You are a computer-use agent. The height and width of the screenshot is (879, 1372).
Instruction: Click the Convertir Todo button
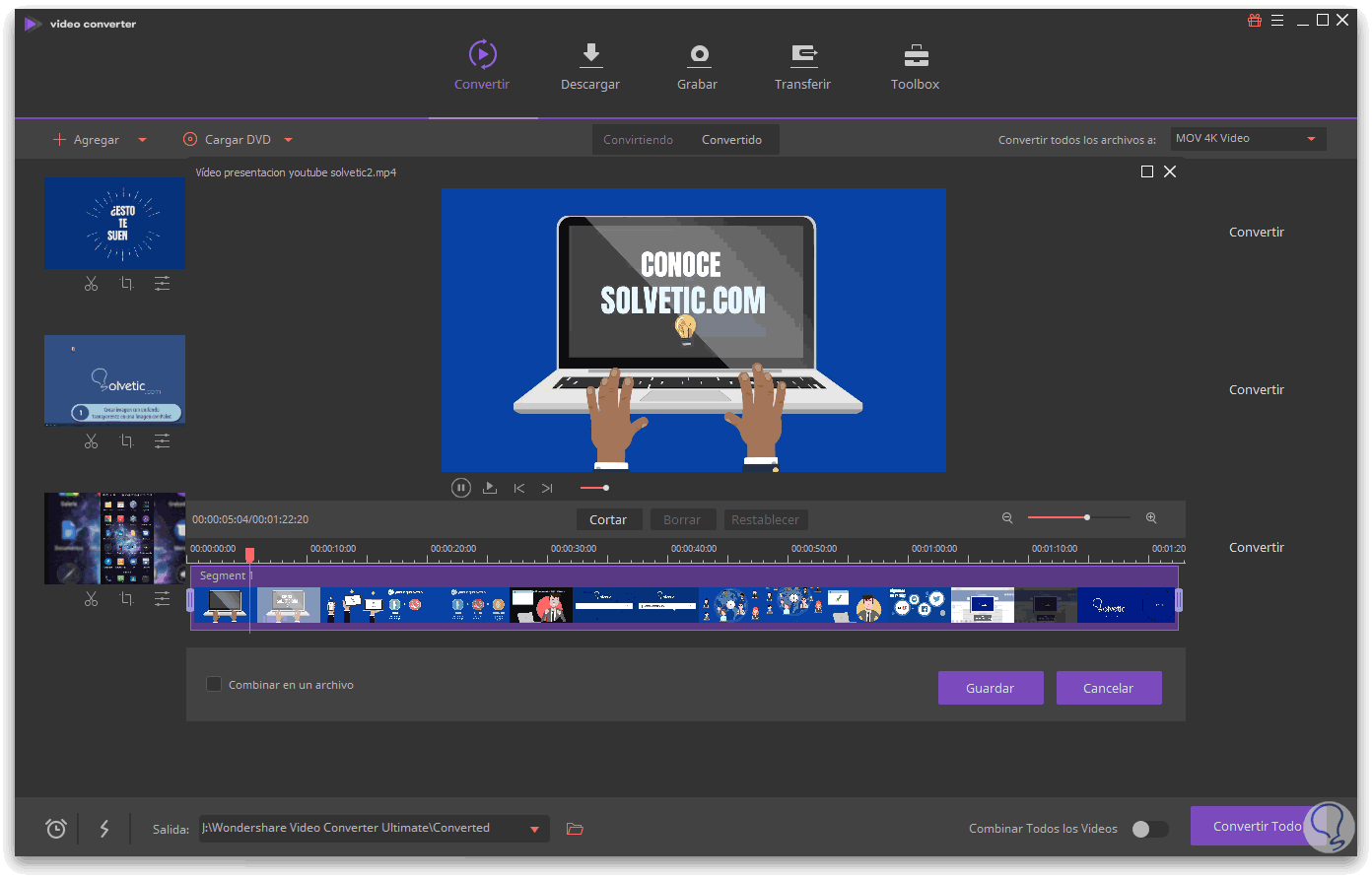click(x=1257, y=827)
